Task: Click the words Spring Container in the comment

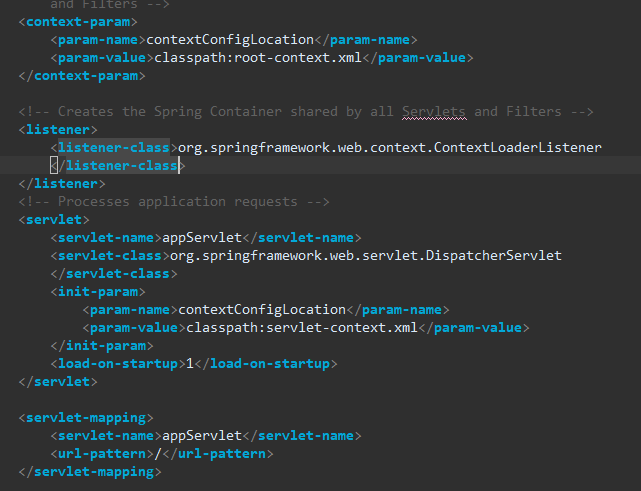Action: (x=218, y=112)
